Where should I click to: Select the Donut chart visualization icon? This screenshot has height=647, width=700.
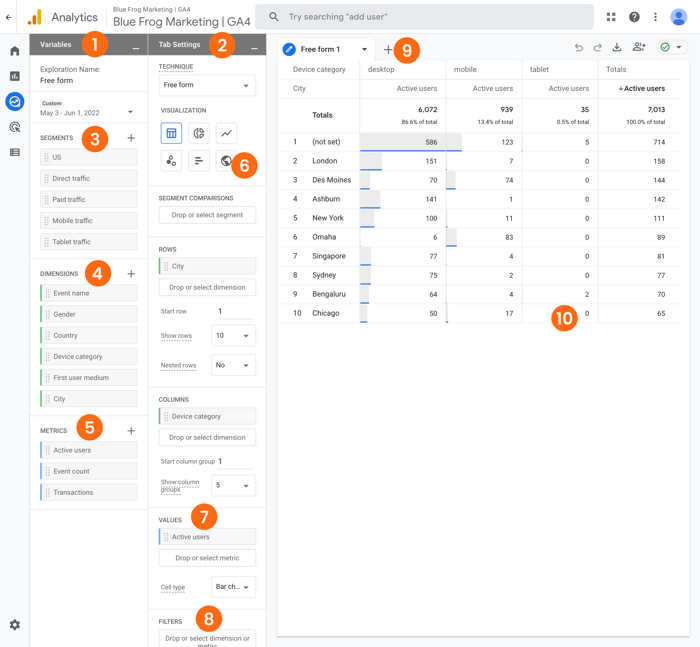199,133
